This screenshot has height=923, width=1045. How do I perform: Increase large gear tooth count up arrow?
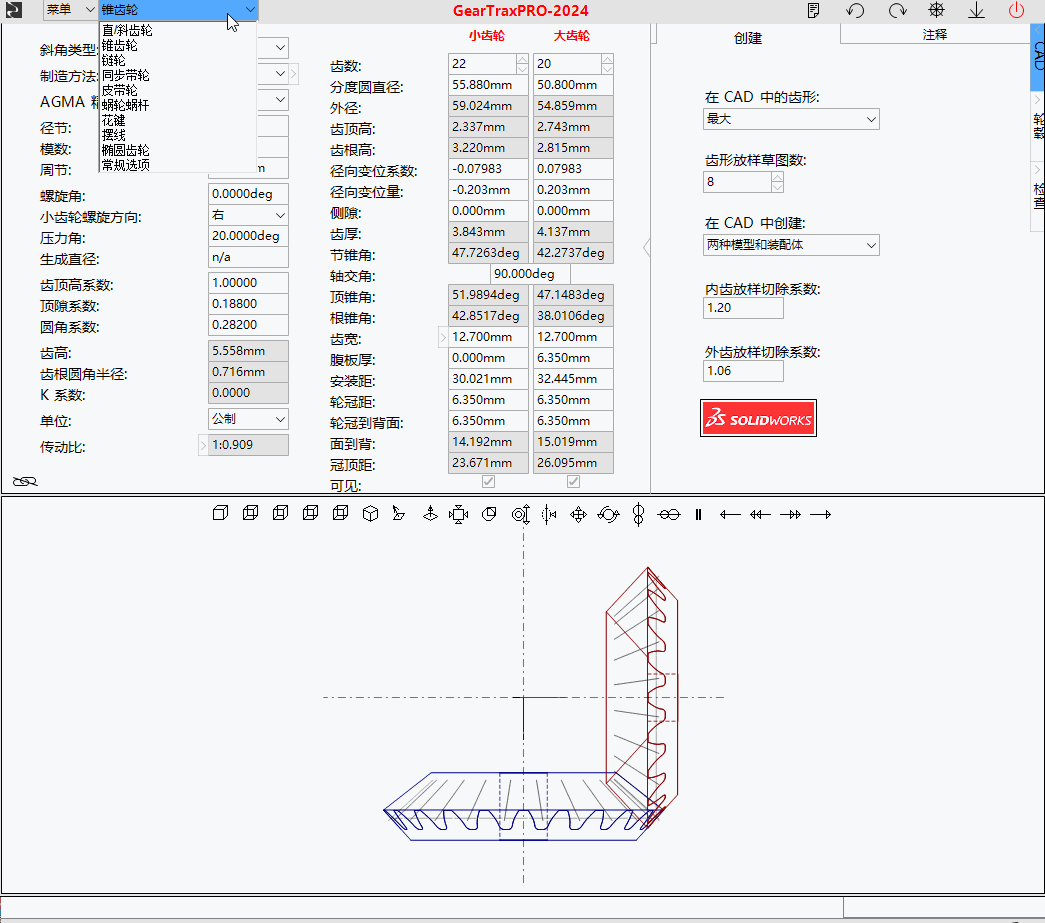click(x=607, y=59)
